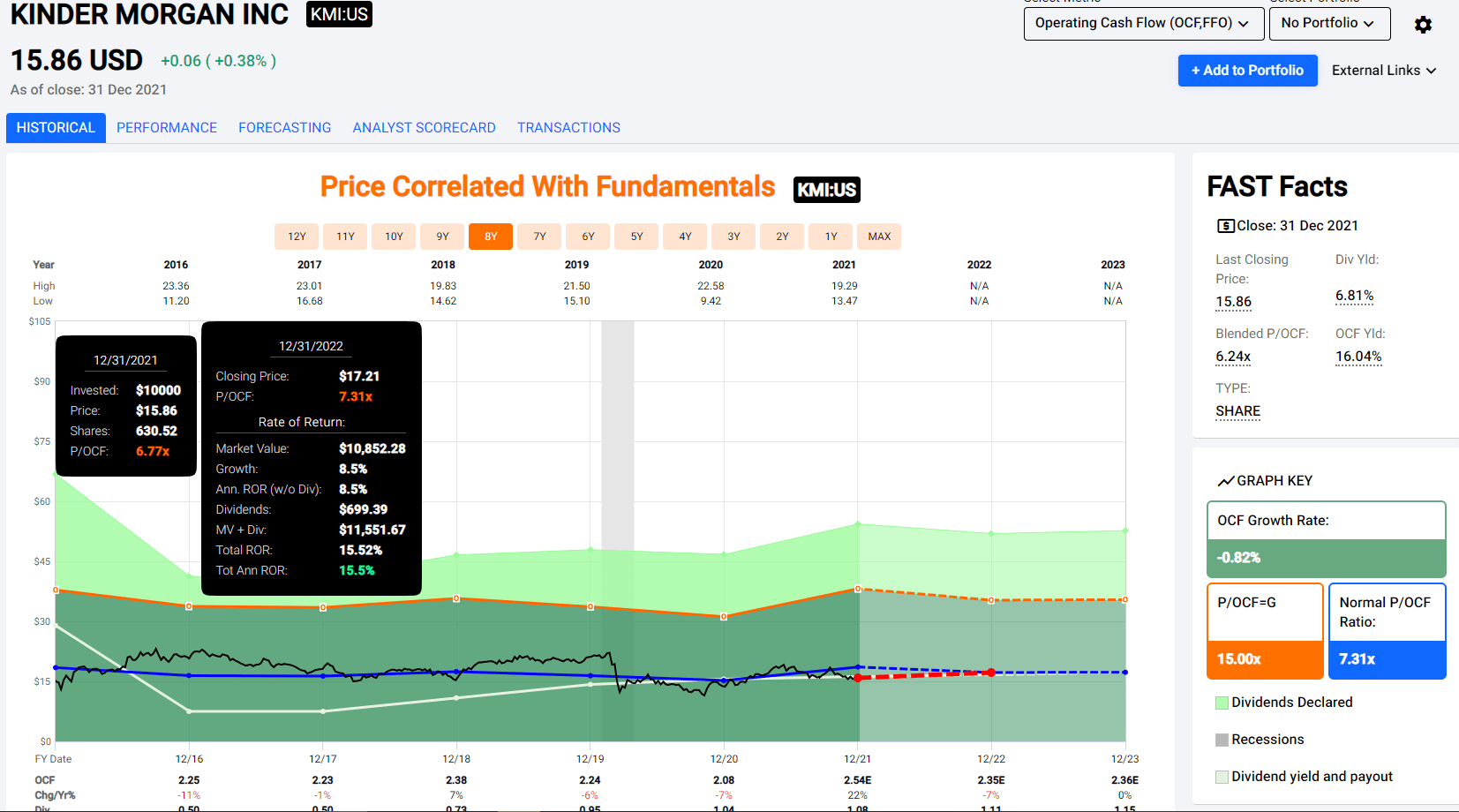Click the Tot Ann ROR 15.5% value
Viewport: 1459px width, 812px height.
357,570
